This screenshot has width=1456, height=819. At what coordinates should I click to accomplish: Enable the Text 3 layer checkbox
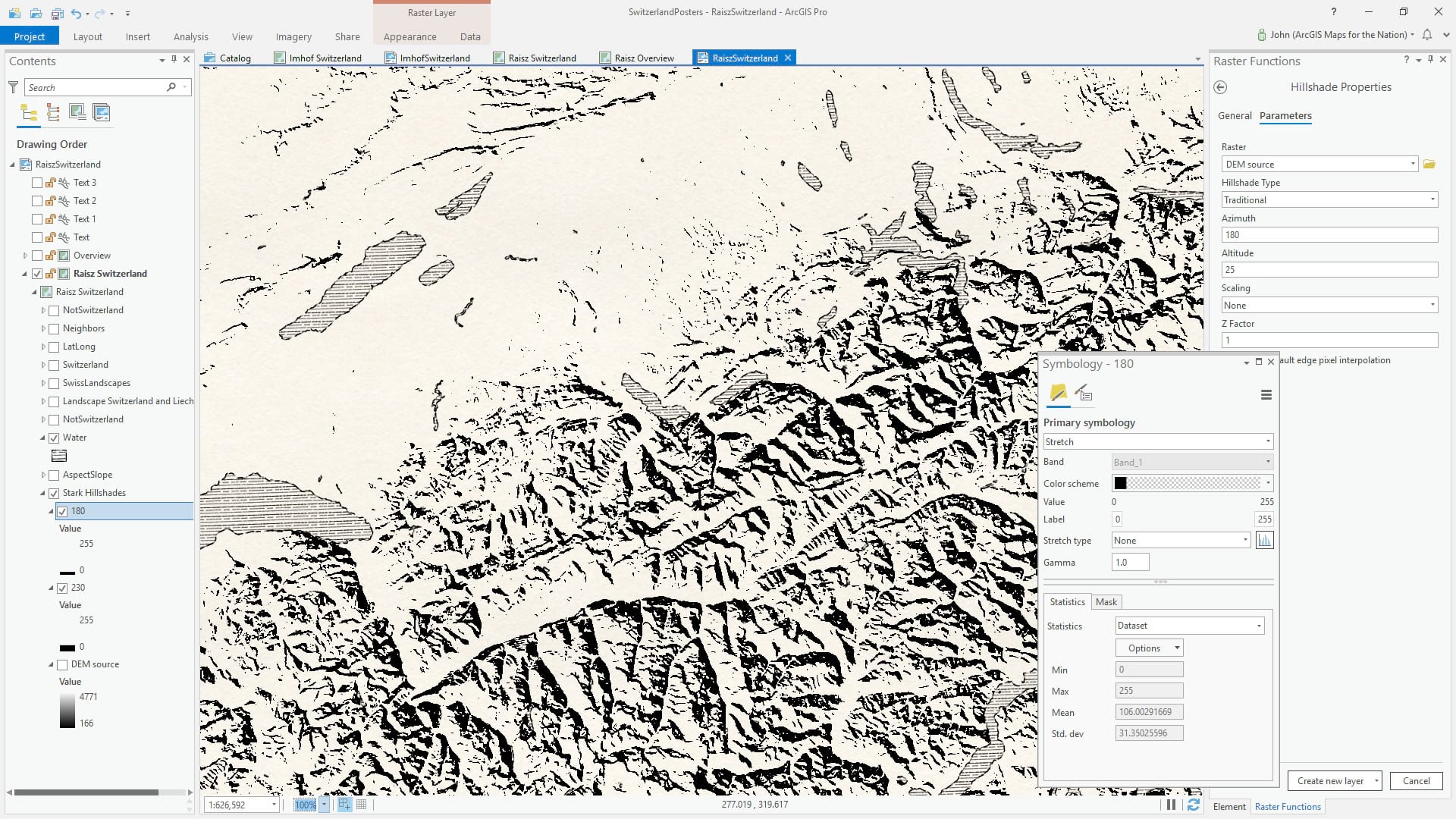(37, 183)
